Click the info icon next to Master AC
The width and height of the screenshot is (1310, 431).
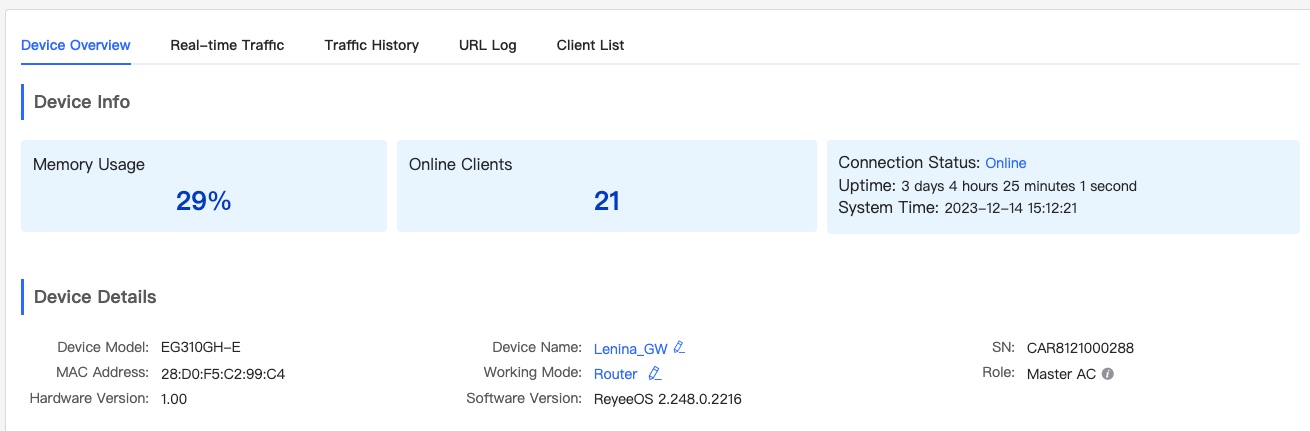(x=1108, y=374)
